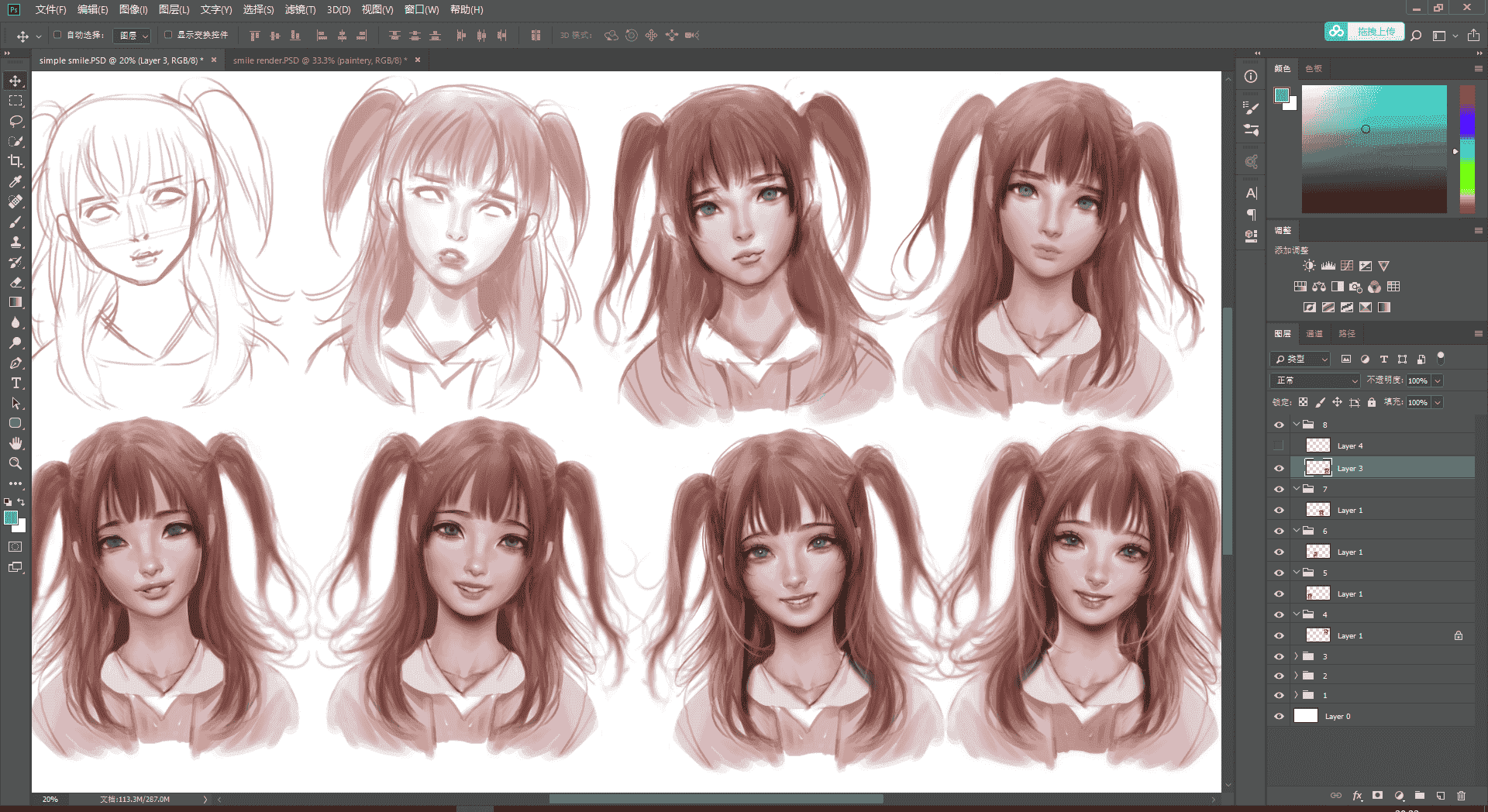Open the 滤镜(T) filter menu
Screen dimensions: 1488x812
pos(300,9)
